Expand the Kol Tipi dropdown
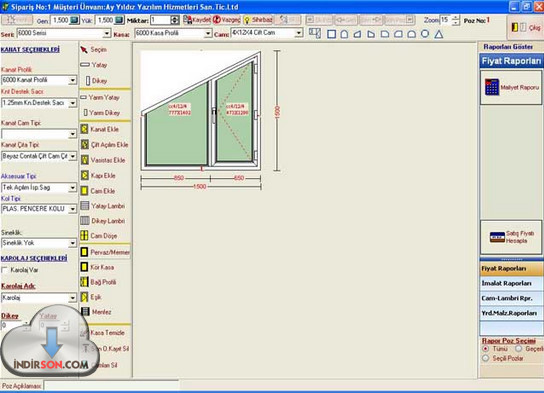 tap(73, 209)
